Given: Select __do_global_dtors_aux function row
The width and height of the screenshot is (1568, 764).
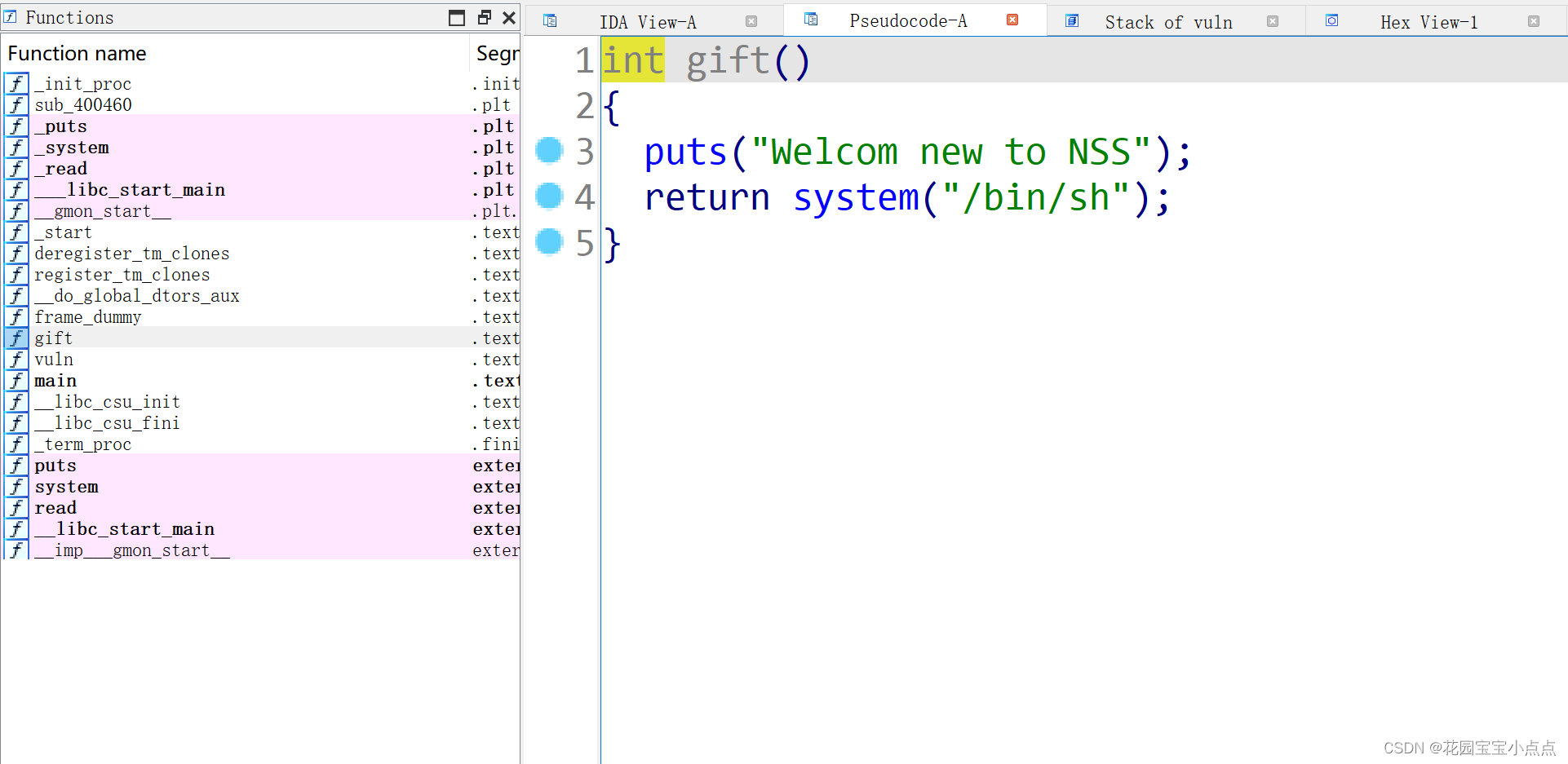Looking at the screenshot, I should [260, 296].
